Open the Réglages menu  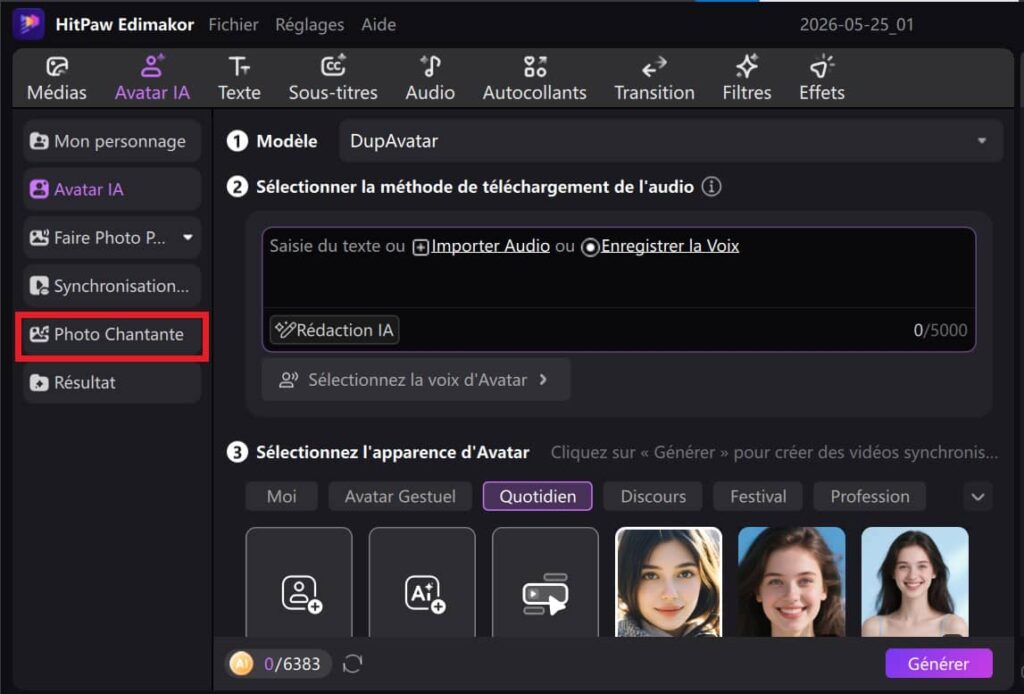(x=310, y=25)
